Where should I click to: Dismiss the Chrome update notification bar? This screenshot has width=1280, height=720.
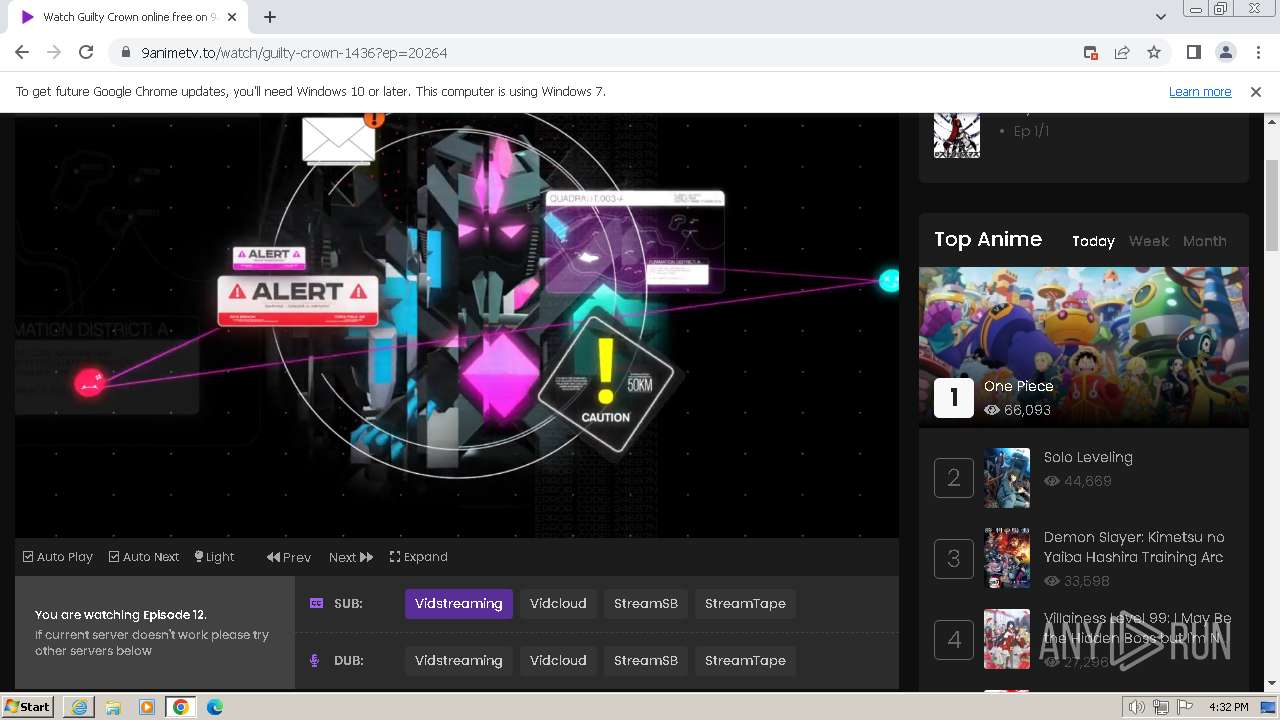1256,91
